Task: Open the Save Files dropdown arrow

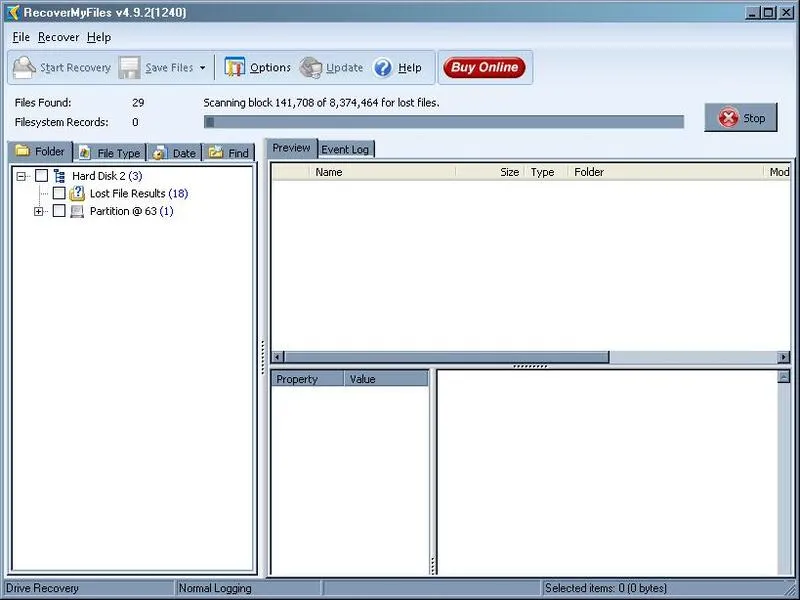Action: click(x=203, y=68)
